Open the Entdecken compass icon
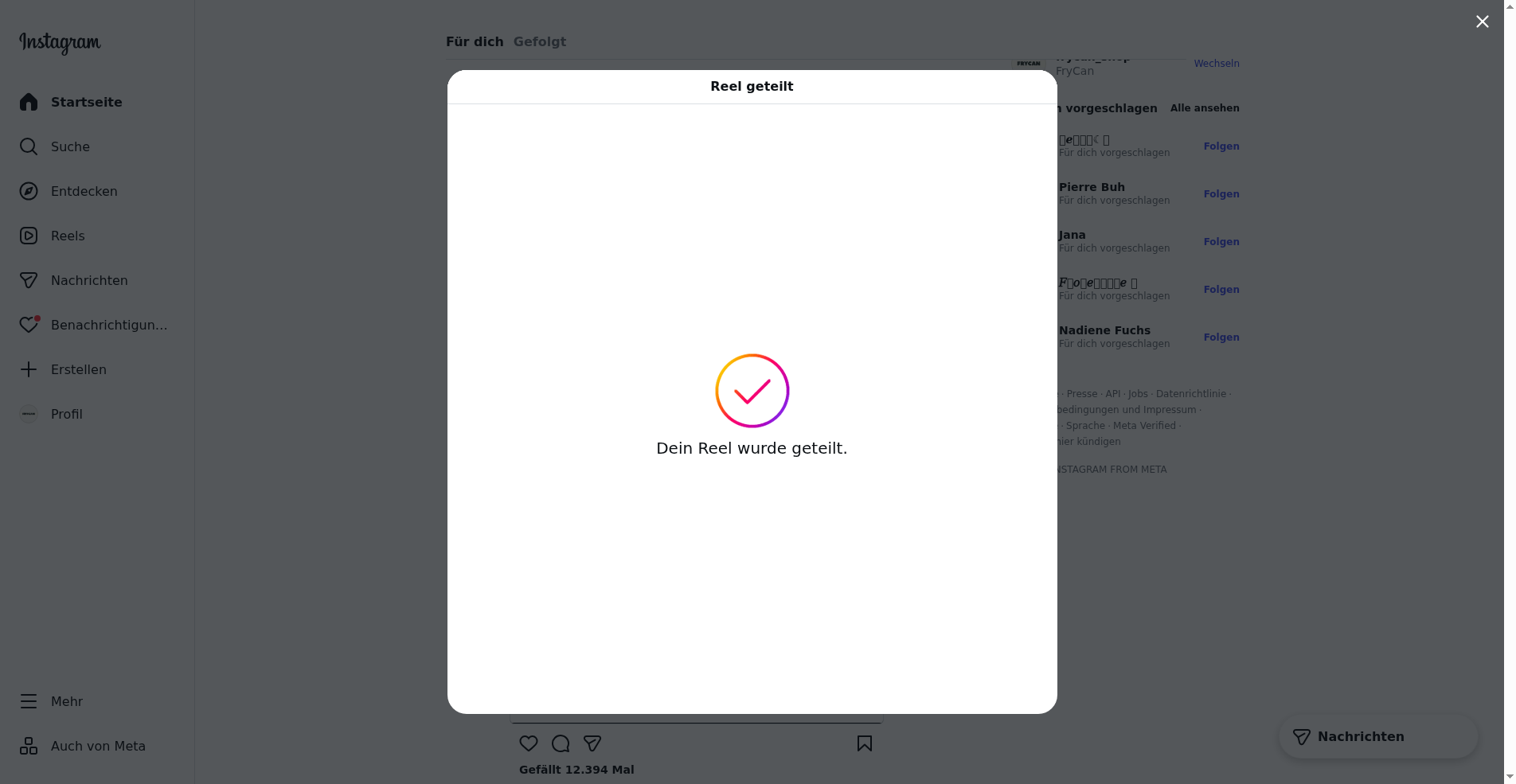1516x784 pixels. (29, 191)
